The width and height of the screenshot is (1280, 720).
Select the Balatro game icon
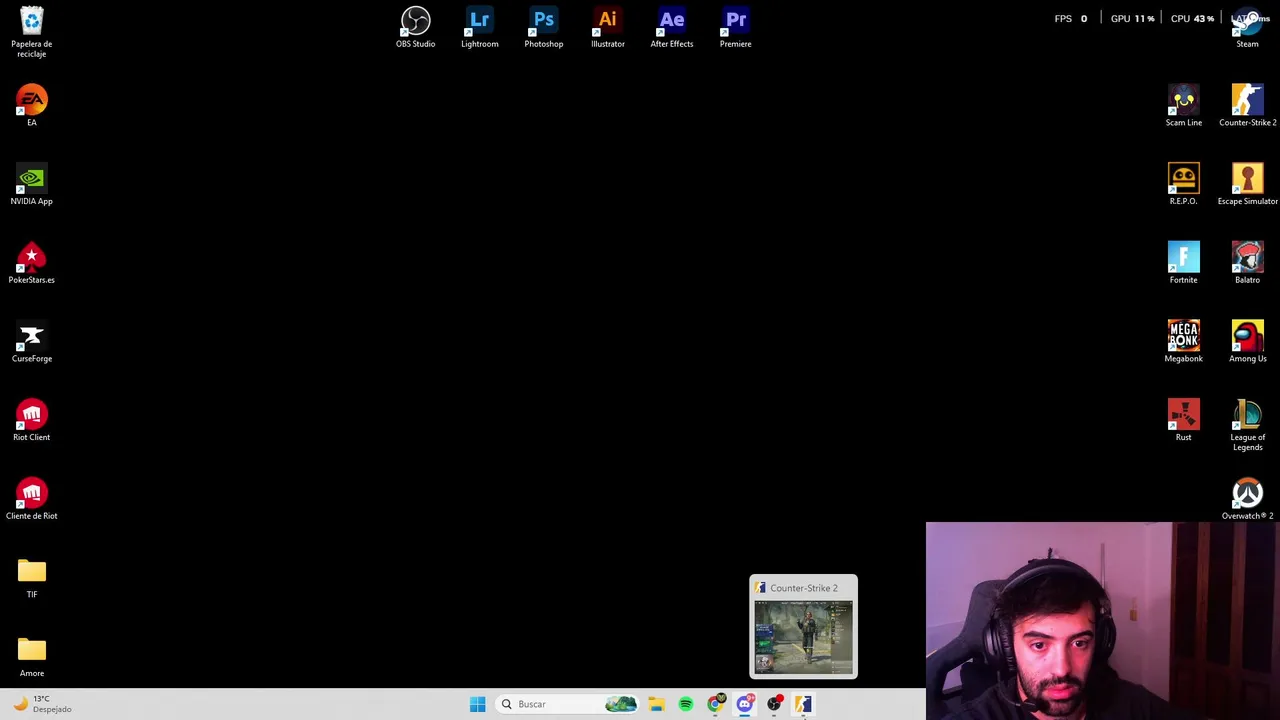(1248, 262)
